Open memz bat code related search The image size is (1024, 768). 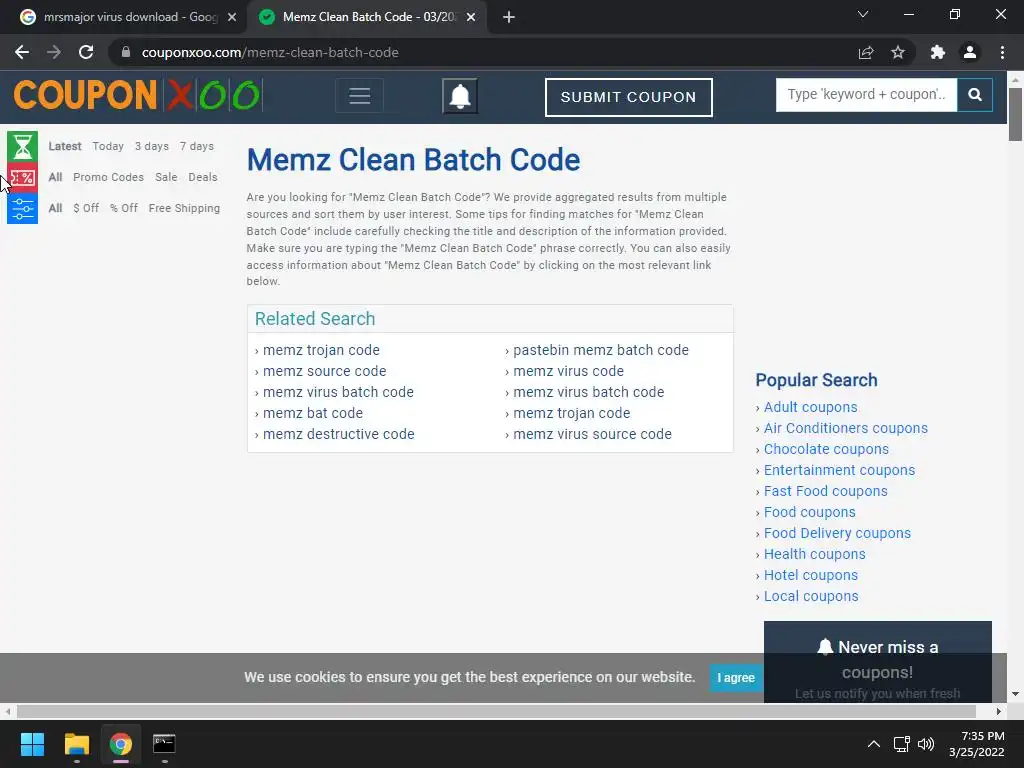pos(313,413)
